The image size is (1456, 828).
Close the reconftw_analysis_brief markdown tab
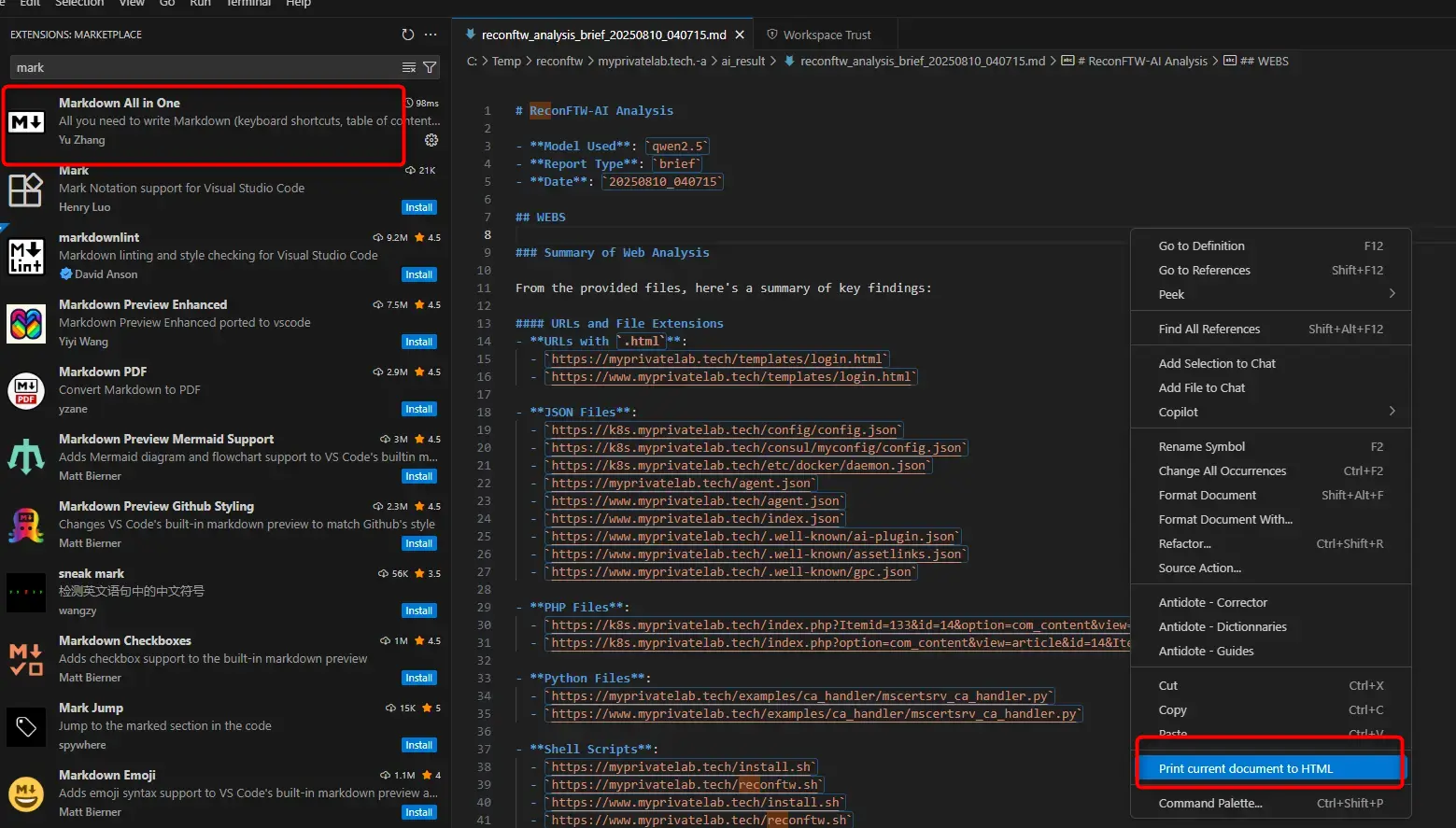point(740,35)
